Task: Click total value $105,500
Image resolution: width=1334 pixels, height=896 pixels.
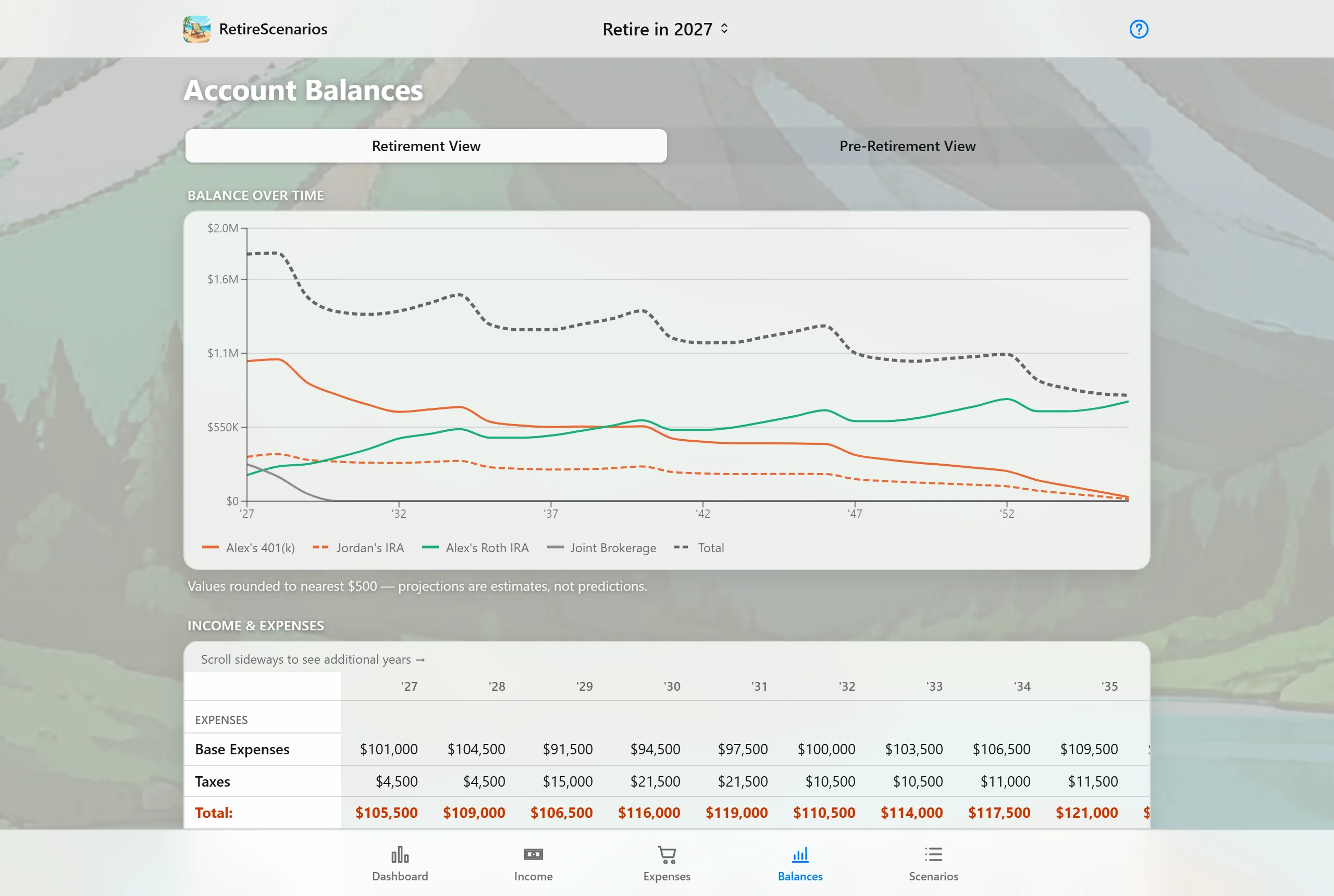Action: 386,813
